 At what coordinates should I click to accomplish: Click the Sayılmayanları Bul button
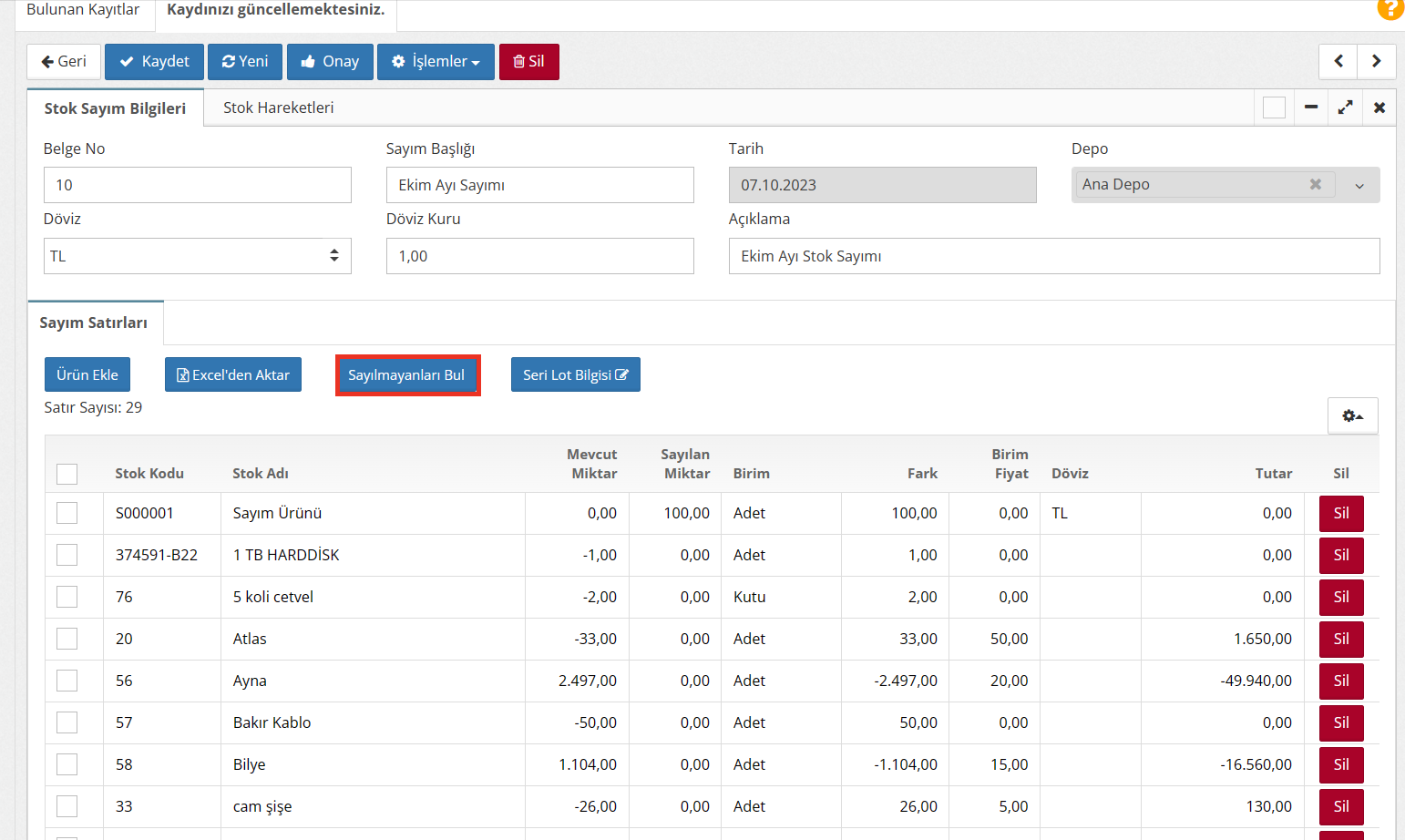406,374
